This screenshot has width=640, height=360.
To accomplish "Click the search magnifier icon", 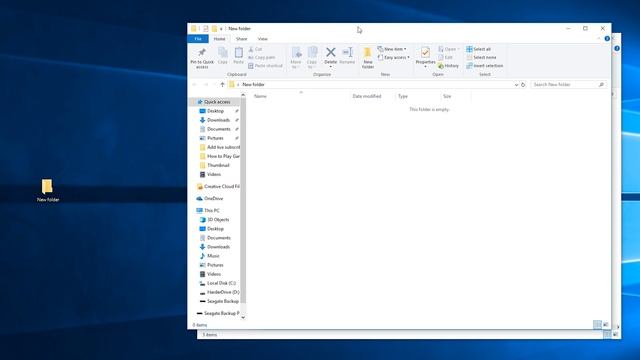I will click(601, 84).
